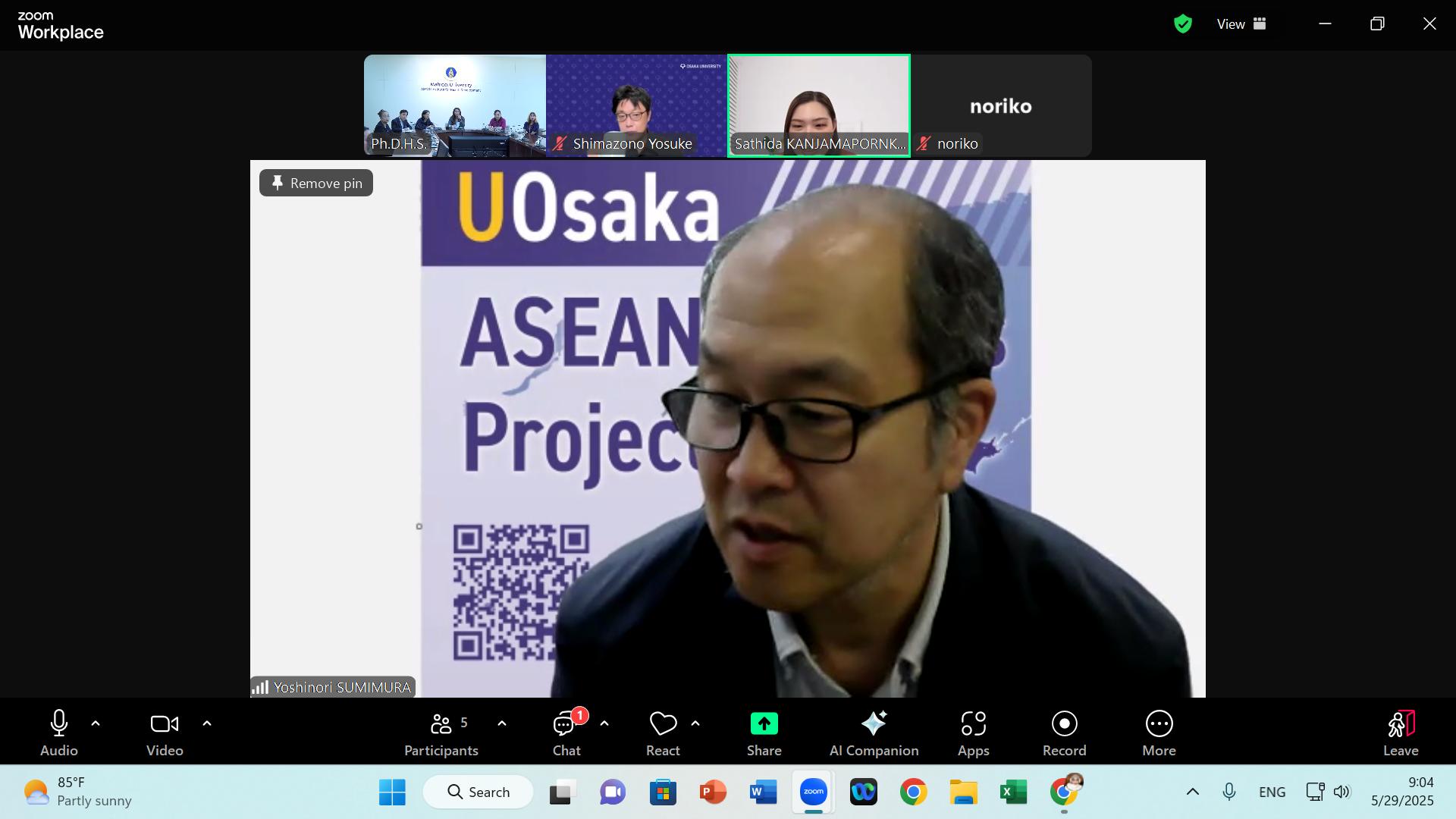Minimize the Zoom window
This screenshot has width=1456, height=819.
(1325, 24)
